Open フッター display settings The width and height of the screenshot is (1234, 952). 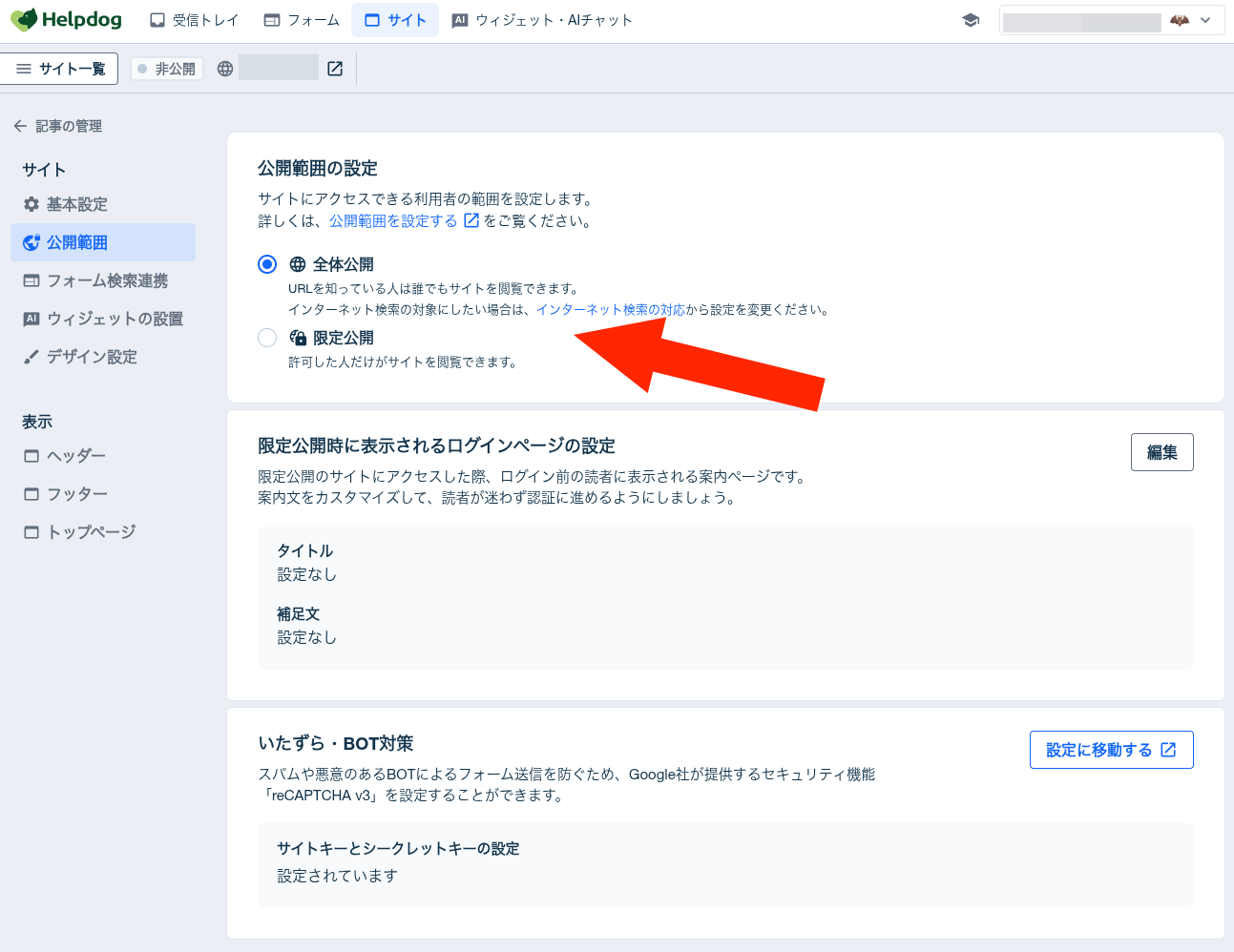103,494
